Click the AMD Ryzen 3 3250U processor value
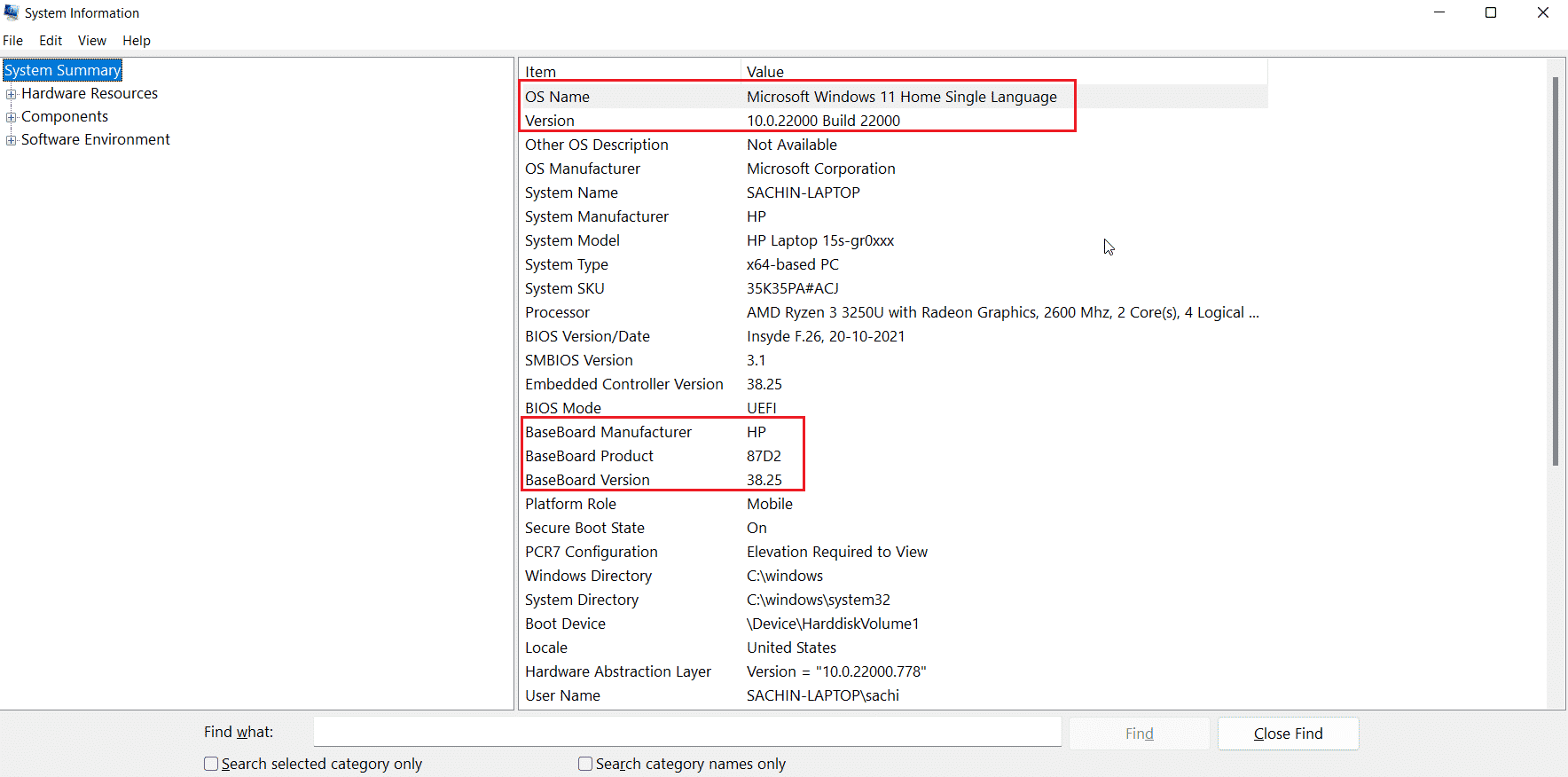The height and width of the screenshot is (777, 1568). point(1003,312)
